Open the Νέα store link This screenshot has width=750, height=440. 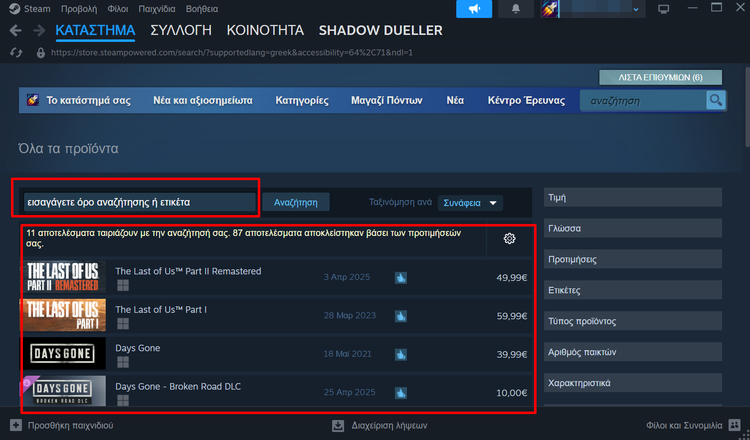coord(455,100)
